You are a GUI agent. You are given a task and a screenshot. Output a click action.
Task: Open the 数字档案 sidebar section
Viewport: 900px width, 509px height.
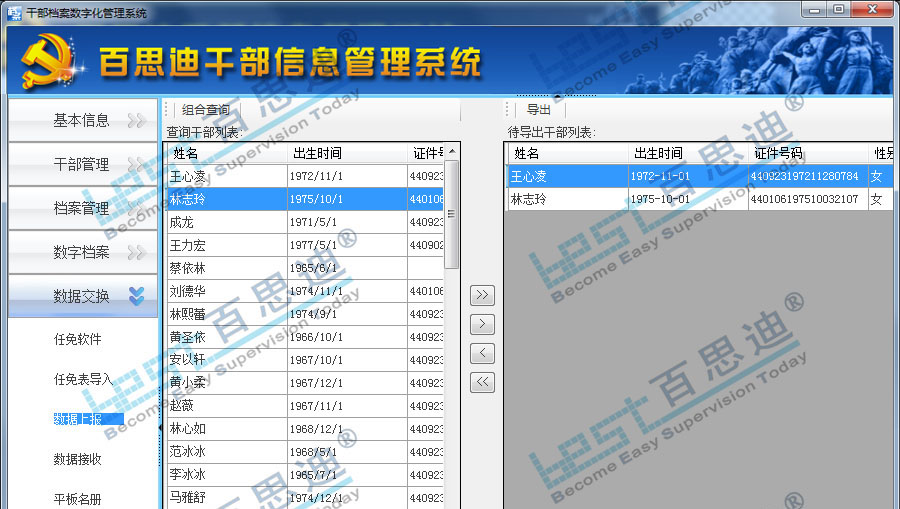coord(83,252)
